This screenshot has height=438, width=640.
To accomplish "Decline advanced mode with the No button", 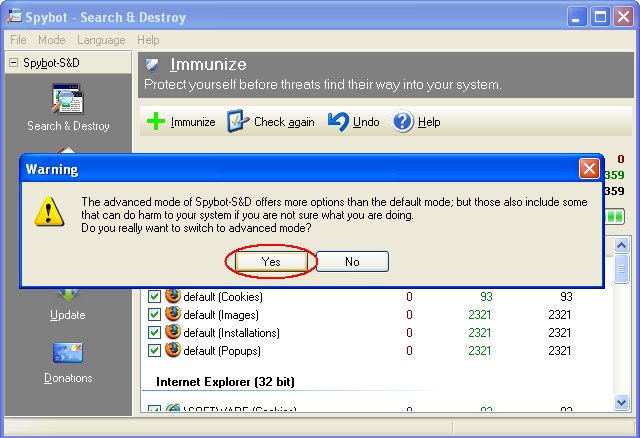I will pos(352,262).
